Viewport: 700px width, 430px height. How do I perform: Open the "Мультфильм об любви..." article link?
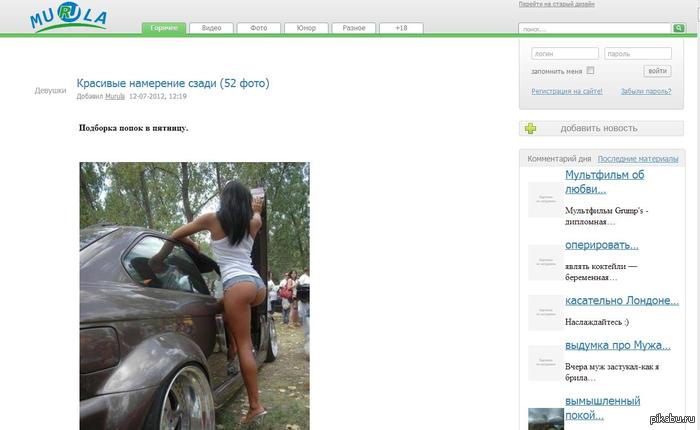[604, 182]
